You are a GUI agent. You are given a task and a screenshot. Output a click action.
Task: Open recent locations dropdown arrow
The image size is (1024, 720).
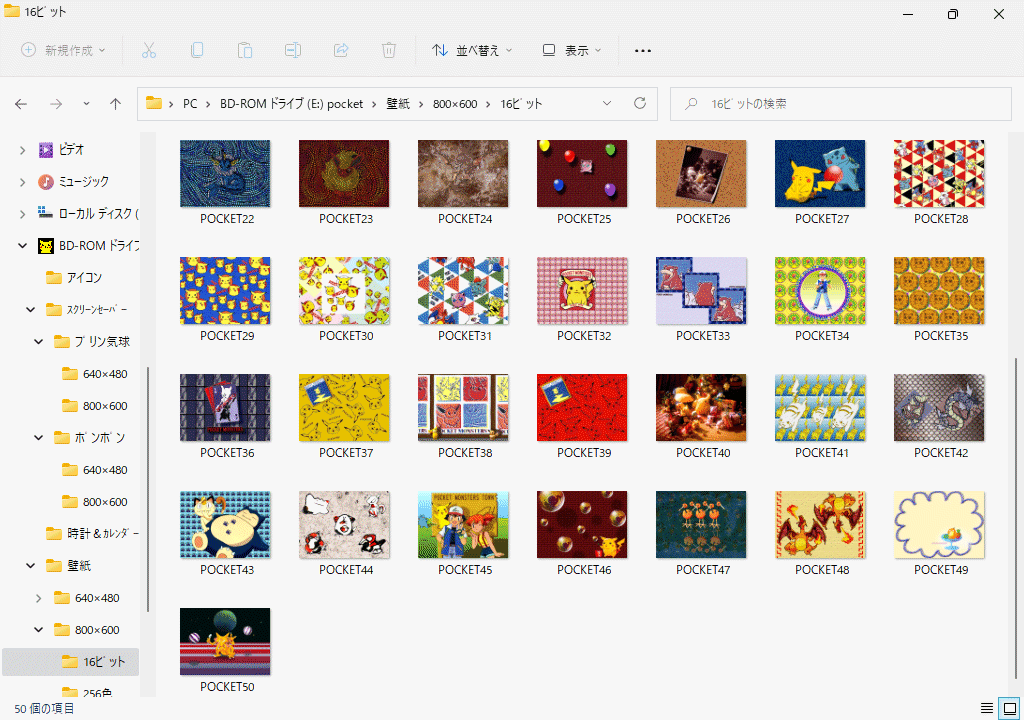pyautogui.click(x=86, y=104)
